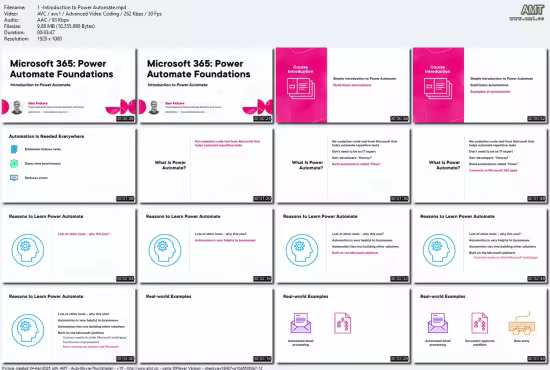Click the 'Filename:' label in header
The height and width of the screenshot is (370, 550).
[14, 7]
